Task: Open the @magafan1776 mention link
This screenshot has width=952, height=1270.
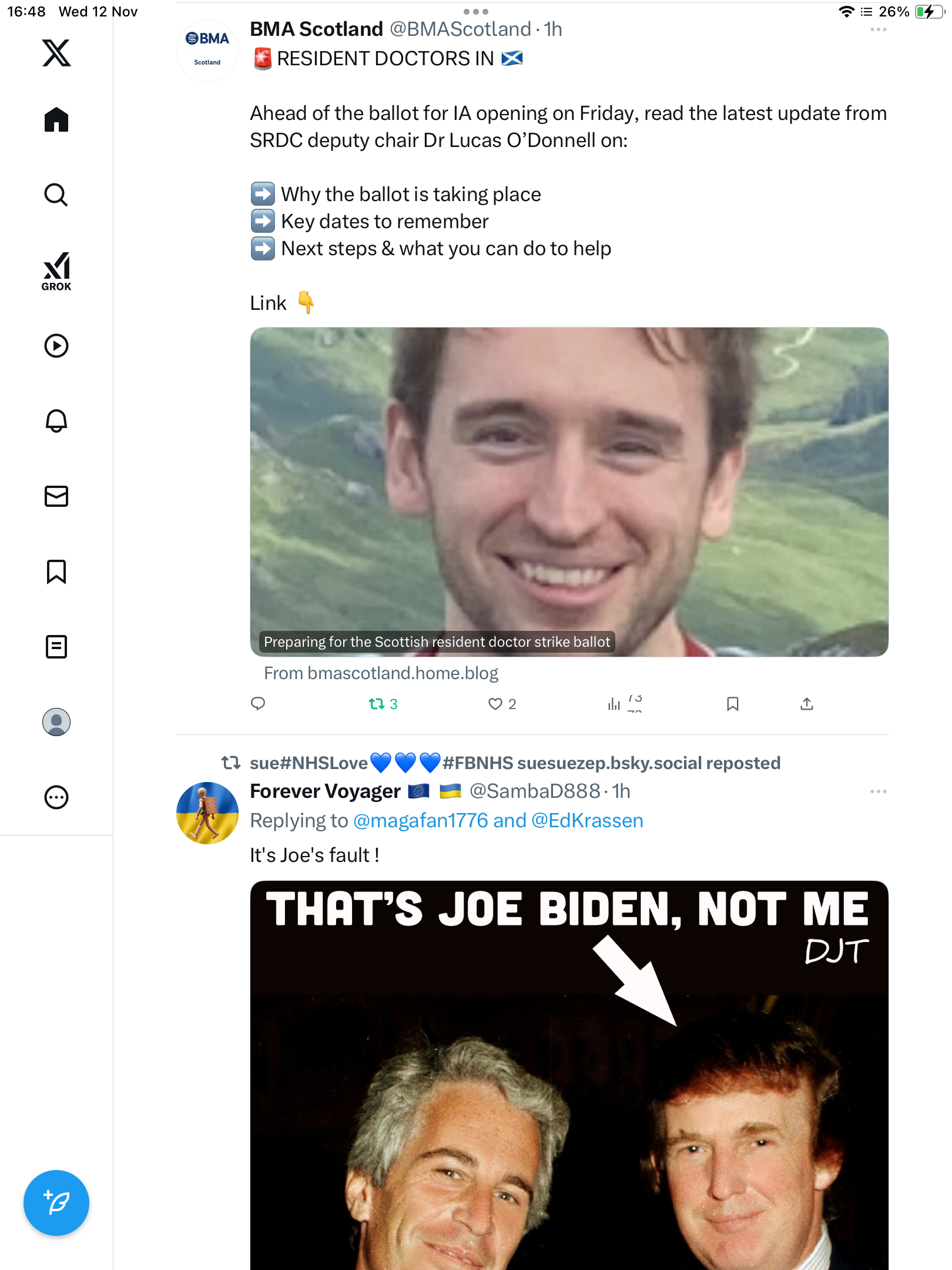Action: [x=420, y=820]
